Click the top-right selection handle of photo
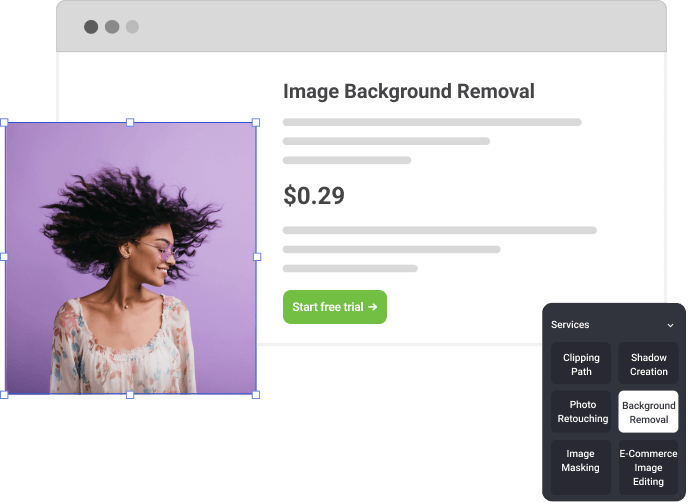 point(256,122)
